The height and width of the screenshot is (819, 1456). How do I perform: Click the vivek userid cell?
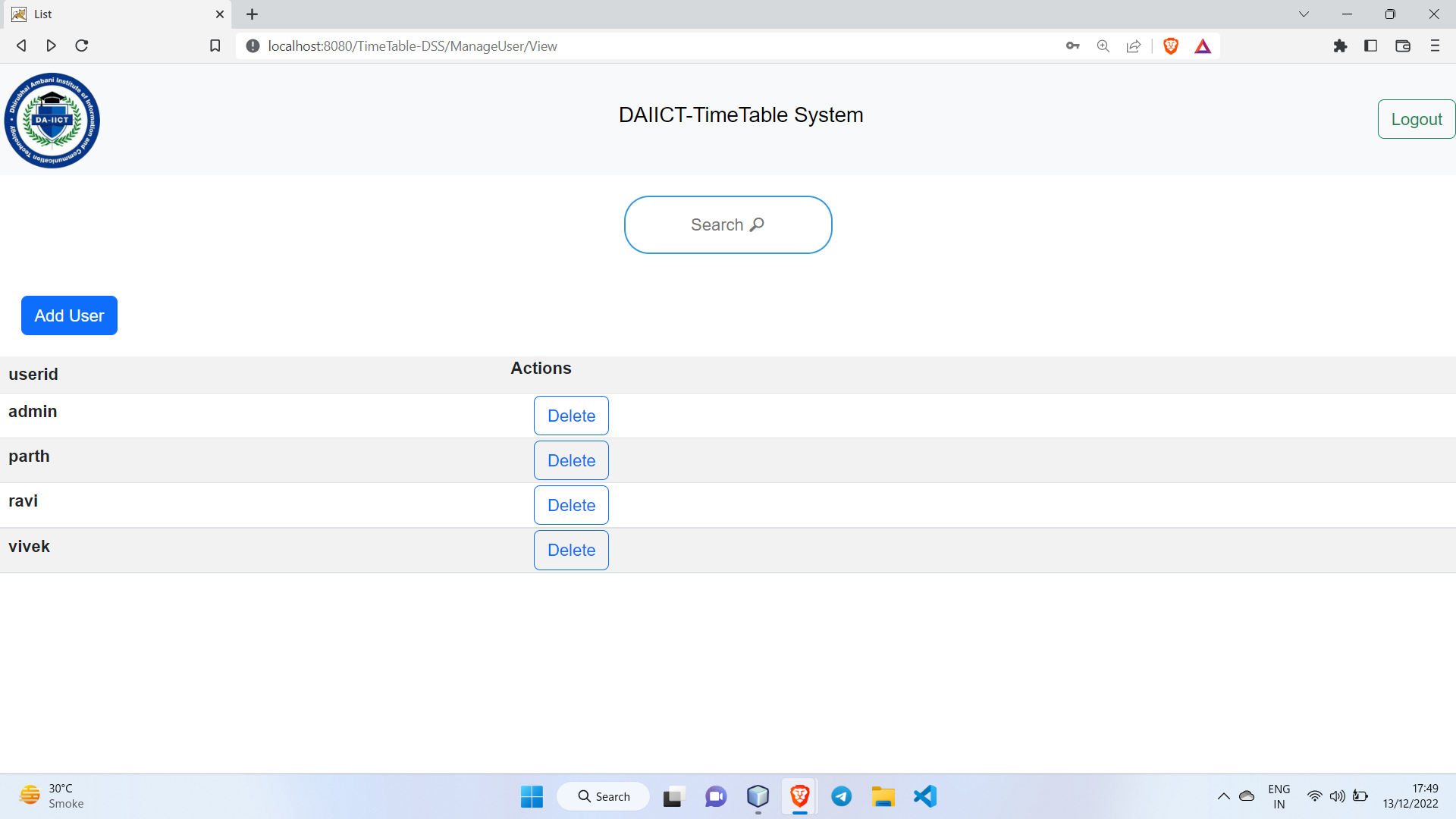(x=29, y=546)
